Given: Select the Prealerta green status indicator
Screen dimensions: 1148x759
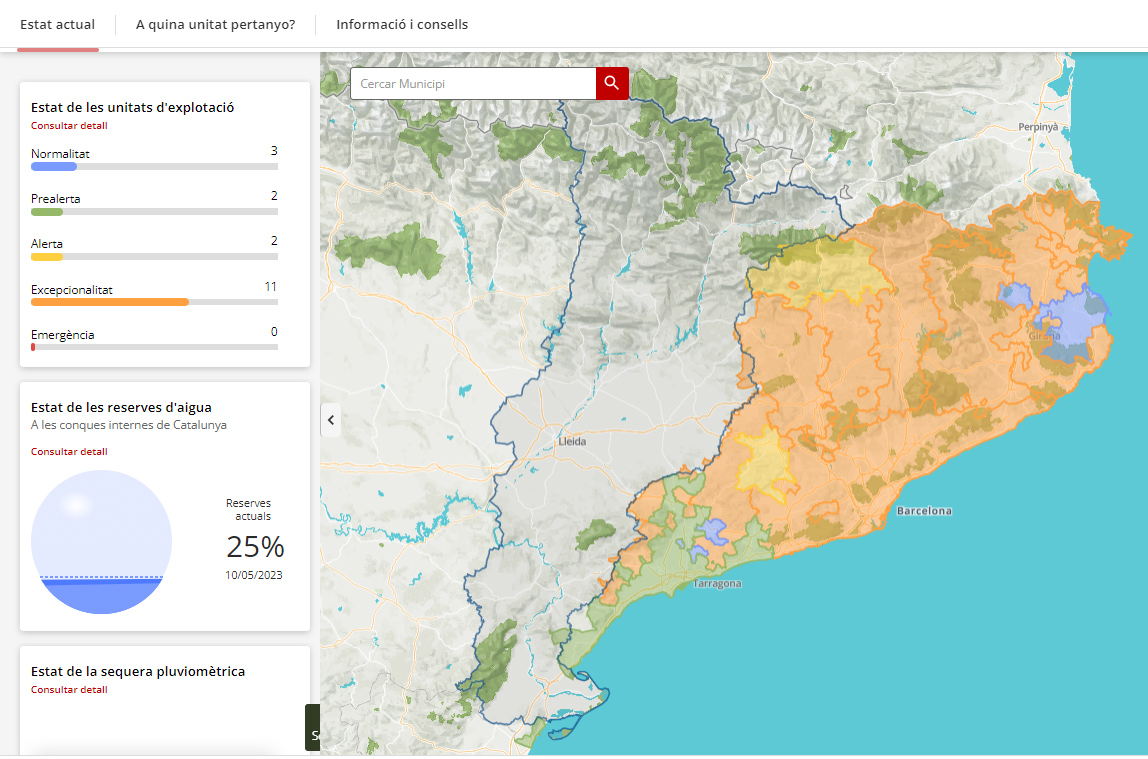Looking at the screenshot, I should 45,212.
